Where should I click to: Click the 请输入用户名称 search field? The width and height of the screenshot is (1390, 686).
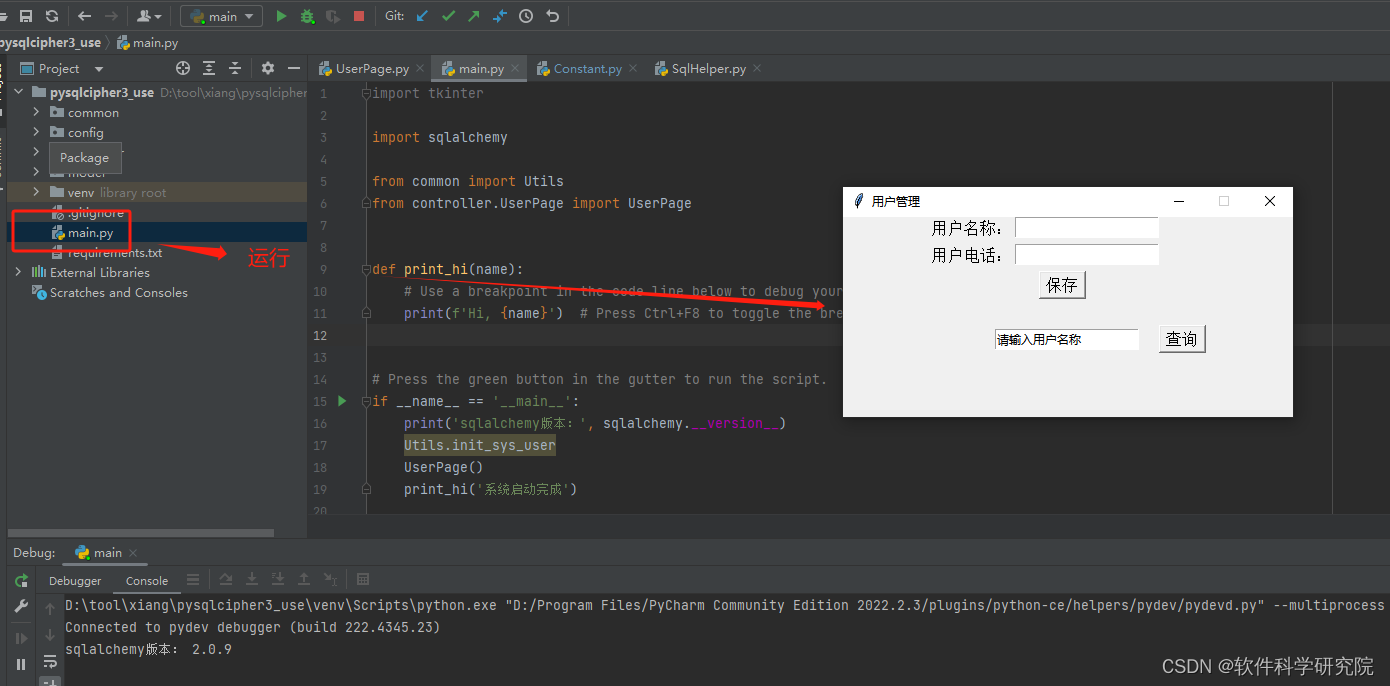click(x=1067, y=340)
